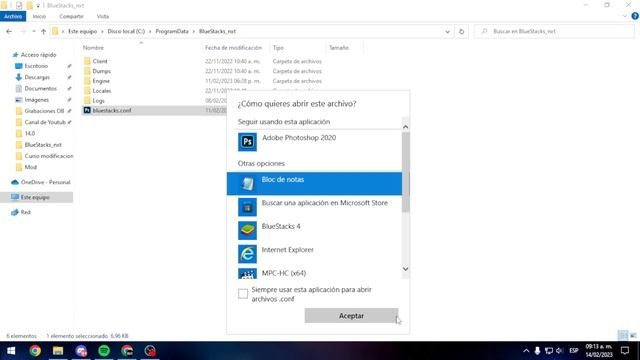
Task: Open OneDrive - Personal in sidebar
Action: 45,182
